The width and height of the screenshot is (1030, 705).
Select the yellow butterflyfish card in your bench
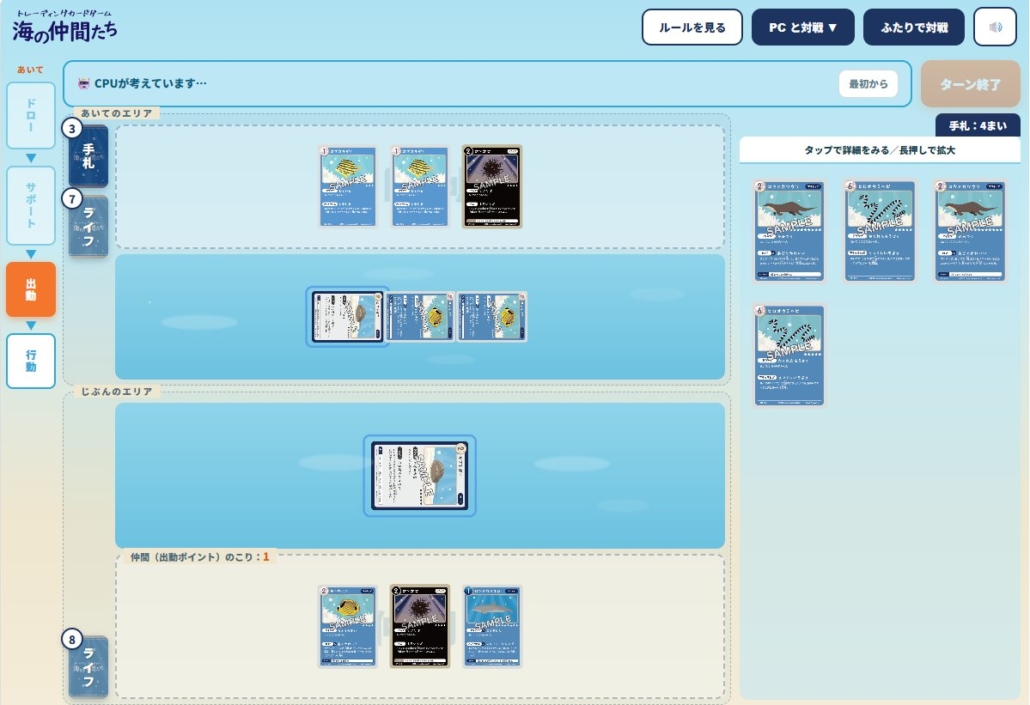point(347,626)
